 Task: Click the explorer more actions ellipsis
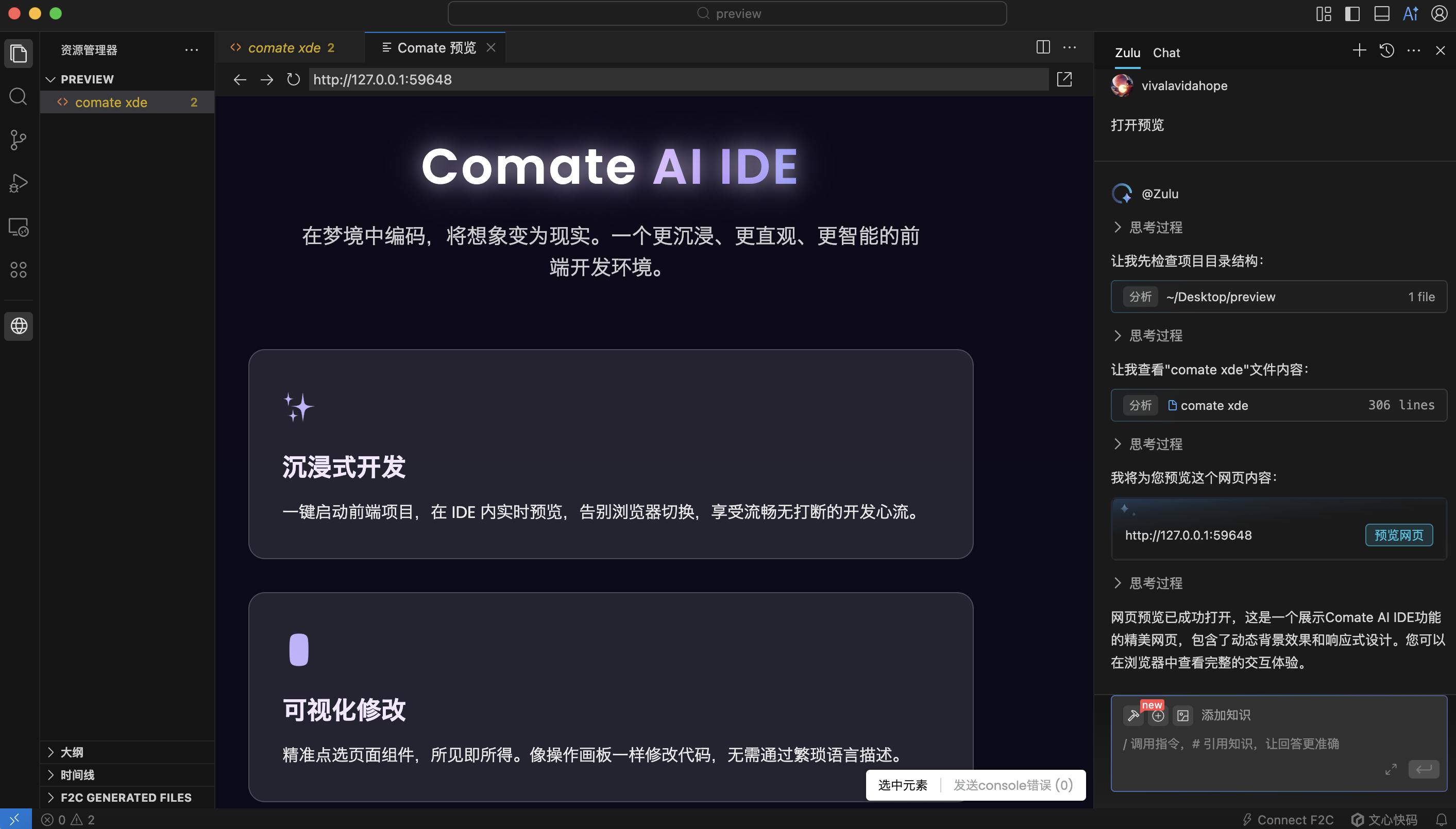pos(191,50)
